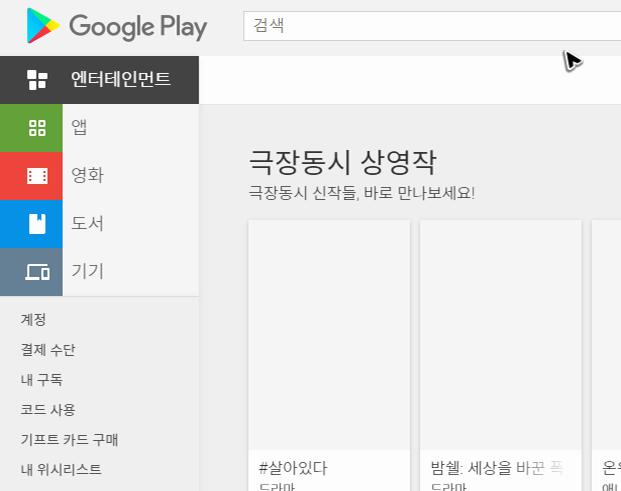
Task: Click the 코드 사용 redeem link
Action: click(48, 410)
